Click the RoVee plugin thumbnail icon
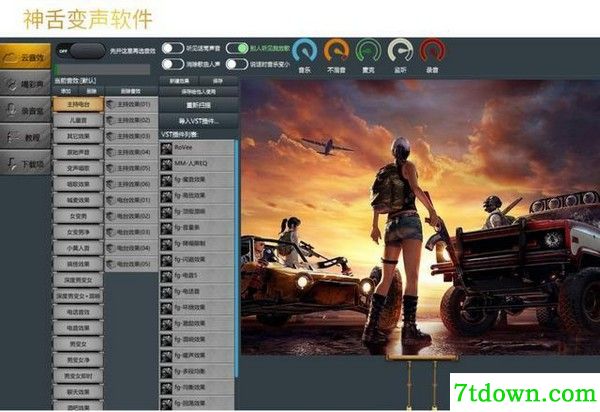Image resolution: width=600 pixels, height=412 pixels. pos(166,148)
